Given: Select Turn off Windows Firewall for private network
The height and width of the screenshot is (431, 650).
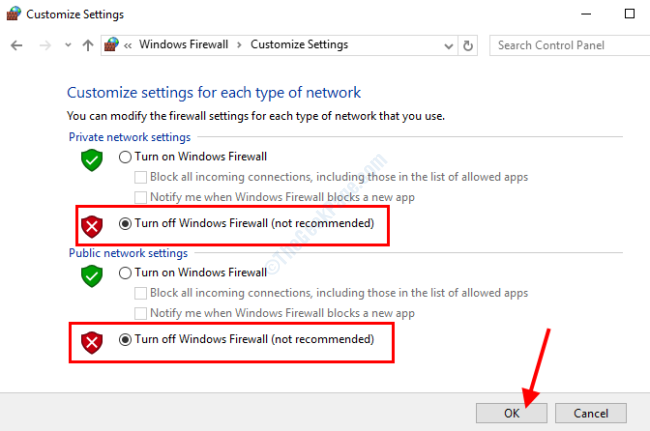Looking at the screenshot, I should pyautogui.click(x=125, y=224).
